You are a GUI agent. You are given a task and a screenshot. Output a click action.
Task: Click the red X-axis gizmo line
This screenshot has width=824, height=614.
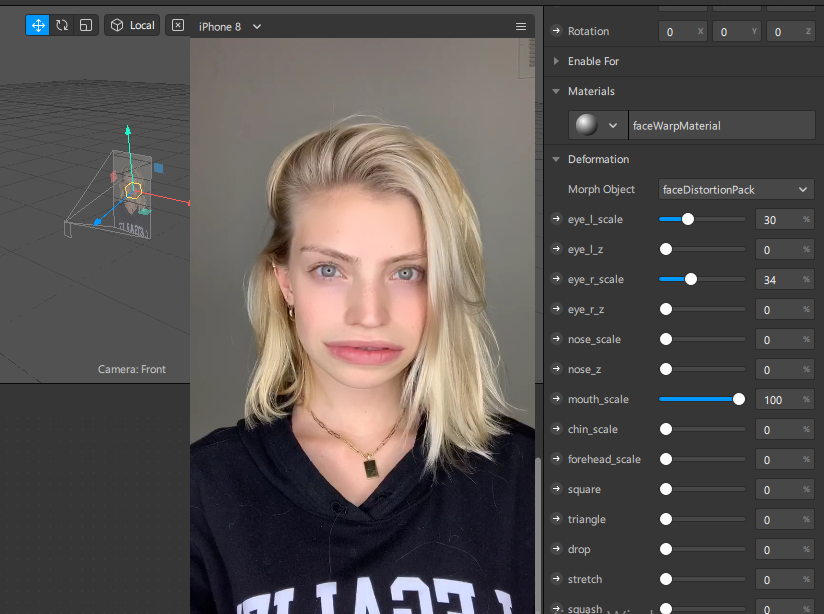click(x=166, y=198)
